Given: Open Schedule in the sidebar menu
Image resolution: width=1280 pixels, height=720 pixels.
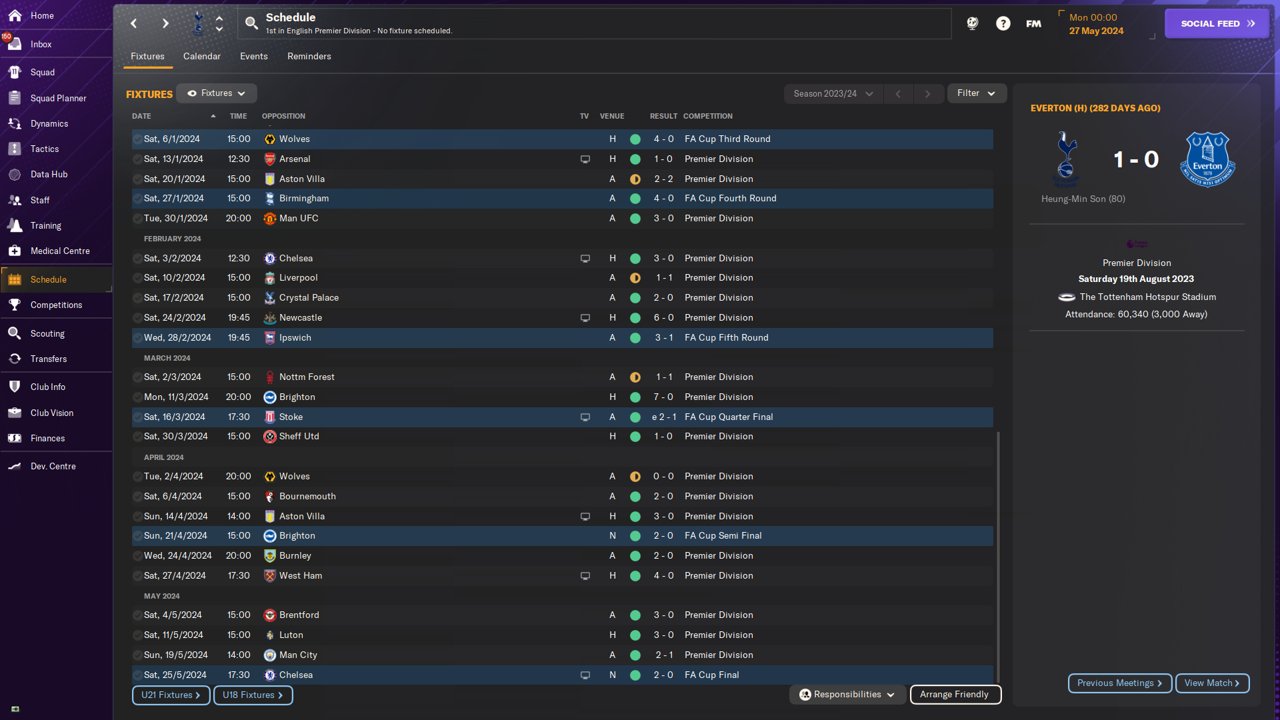Looking at the screenshot, I should [56, 280].
